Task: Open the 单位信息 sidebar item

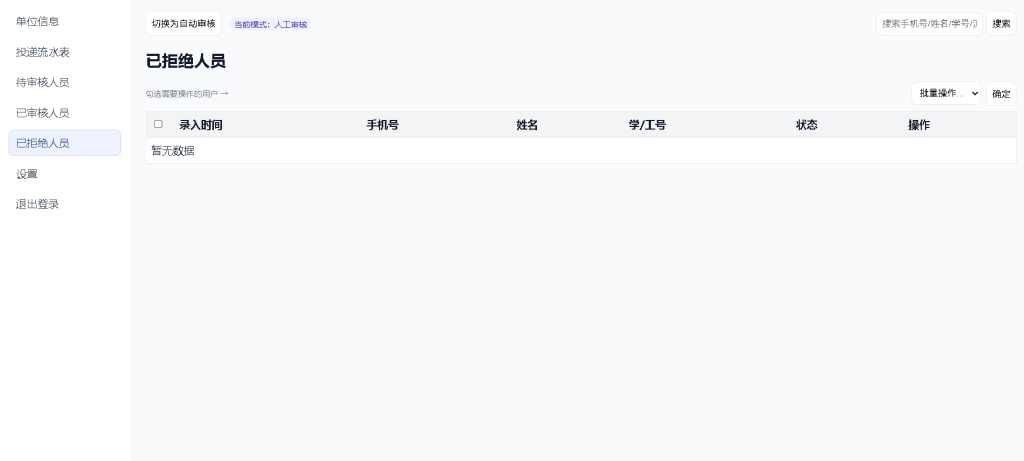Action: pos(38,21)
